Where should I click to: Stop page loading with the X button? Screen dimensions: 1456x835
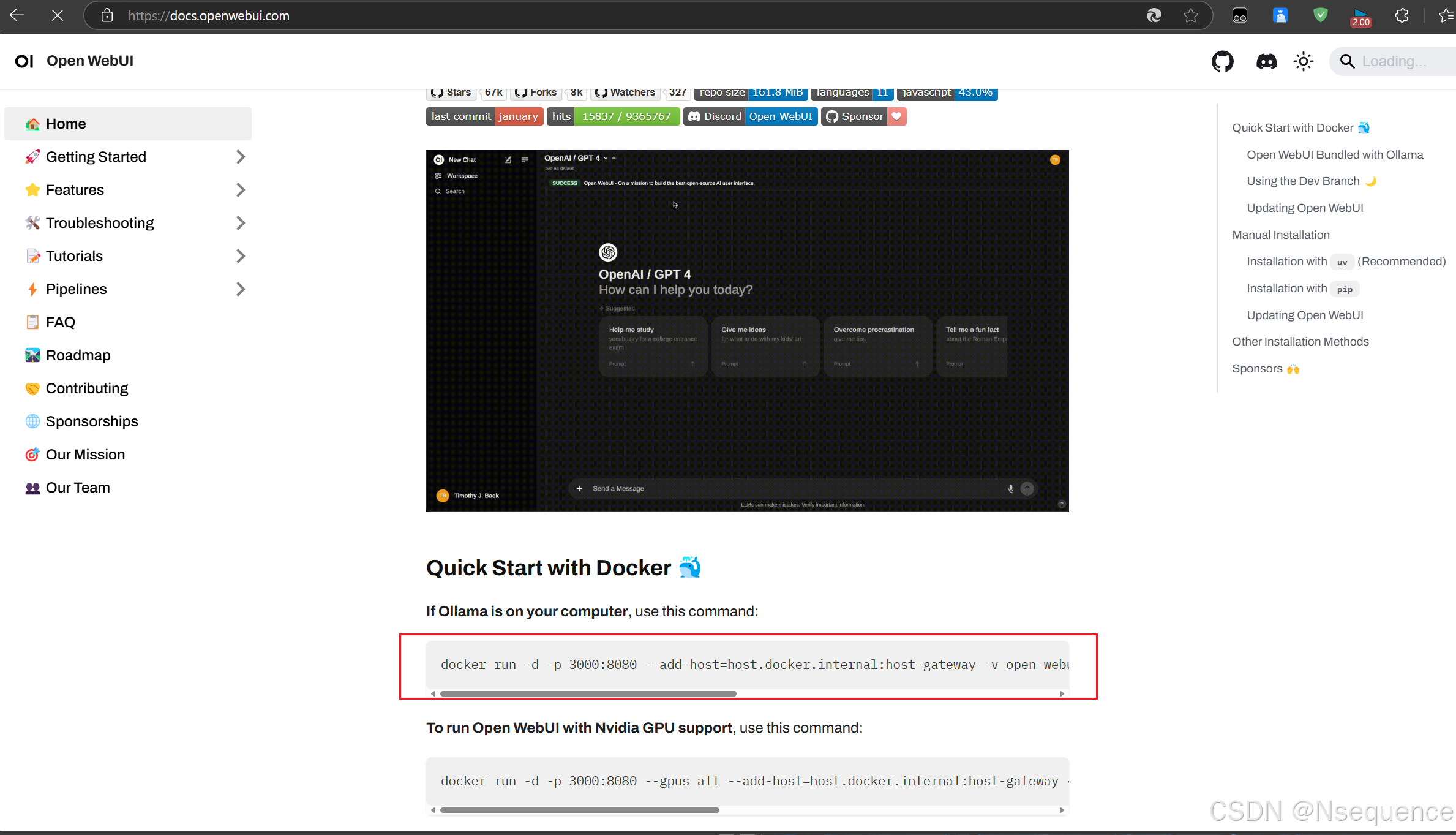pos(58,15)
